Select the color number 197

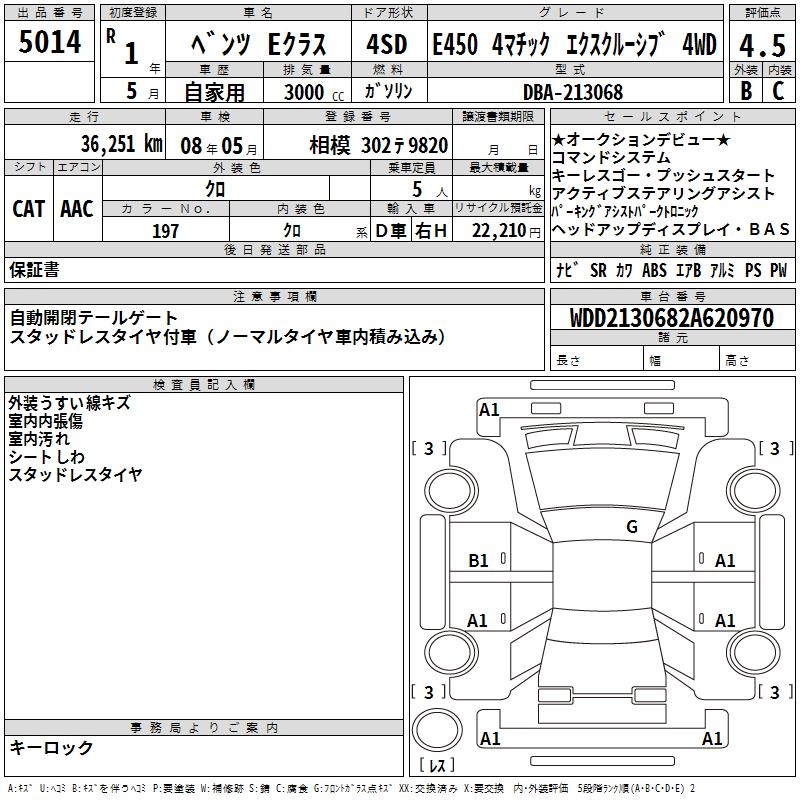165,231
